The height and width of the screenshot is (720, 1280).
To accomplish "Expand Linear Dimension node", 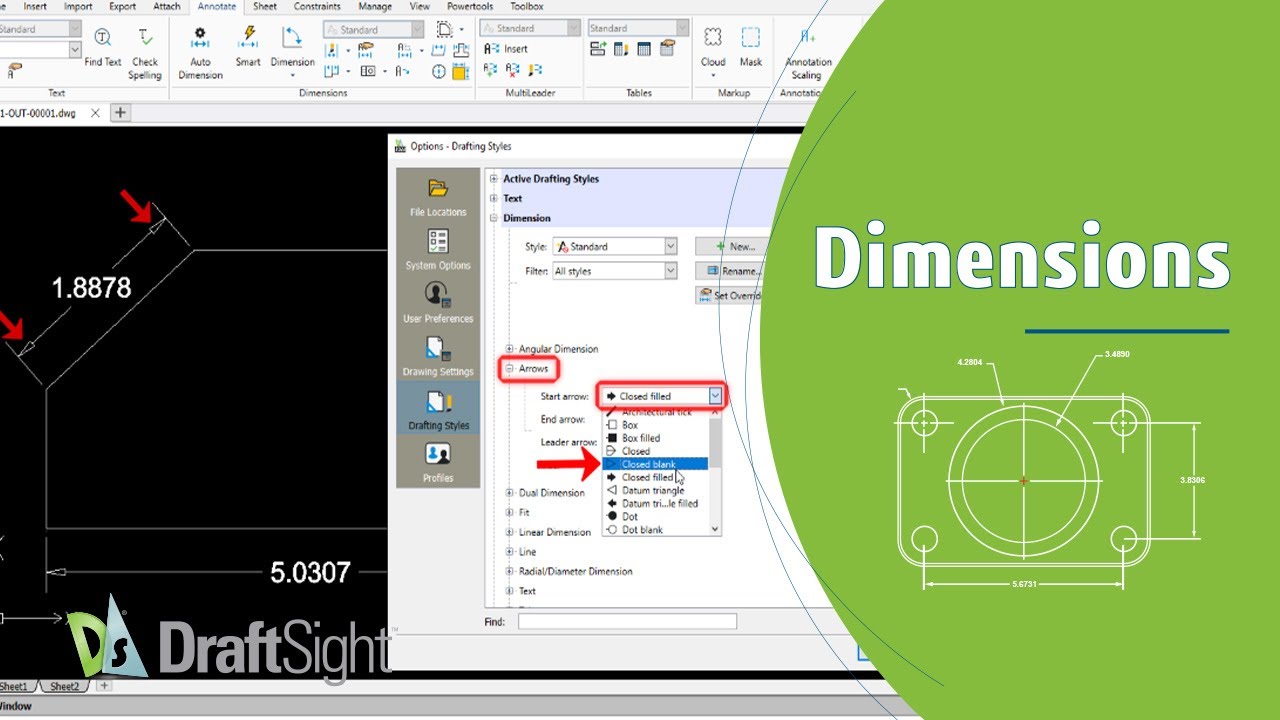I will tap(510, 532).
